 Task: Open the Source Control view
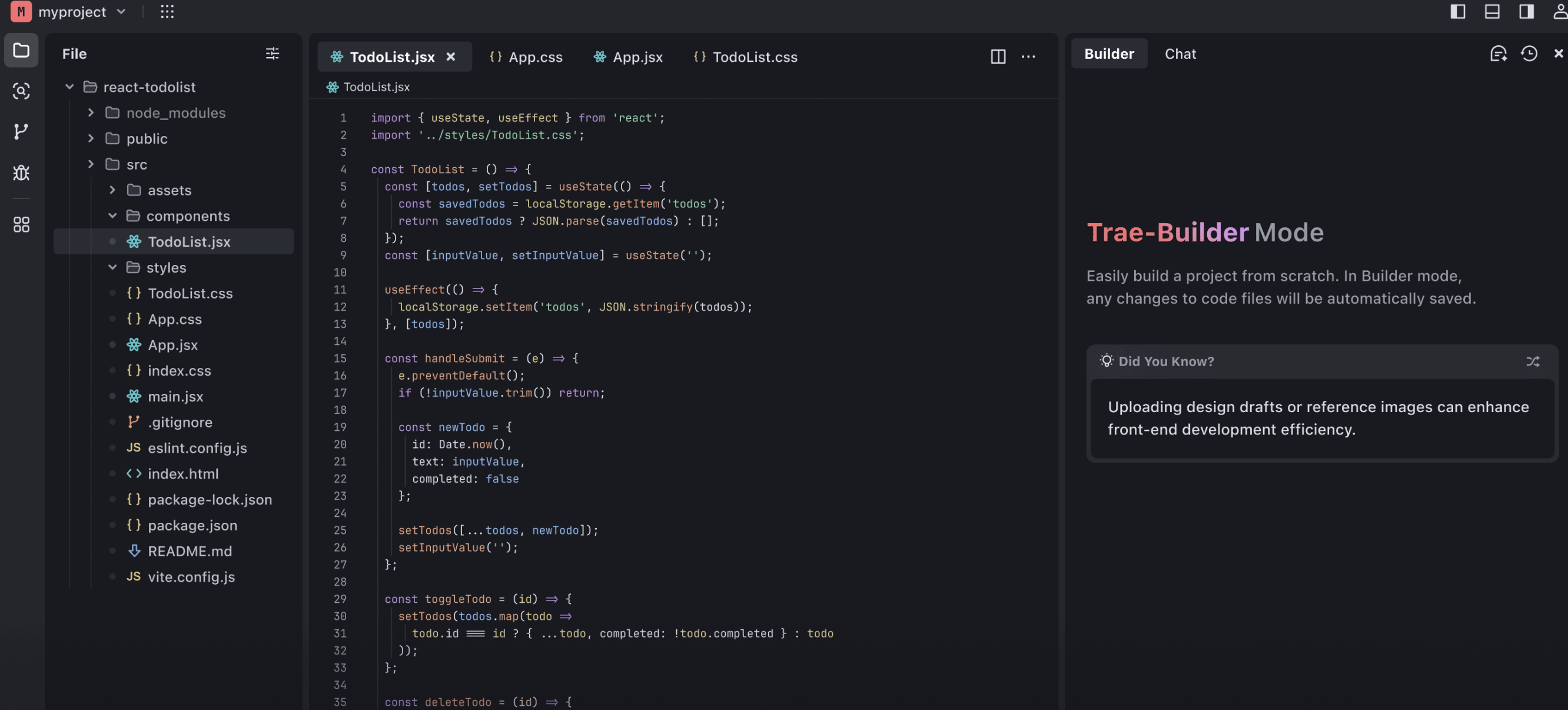21,131
